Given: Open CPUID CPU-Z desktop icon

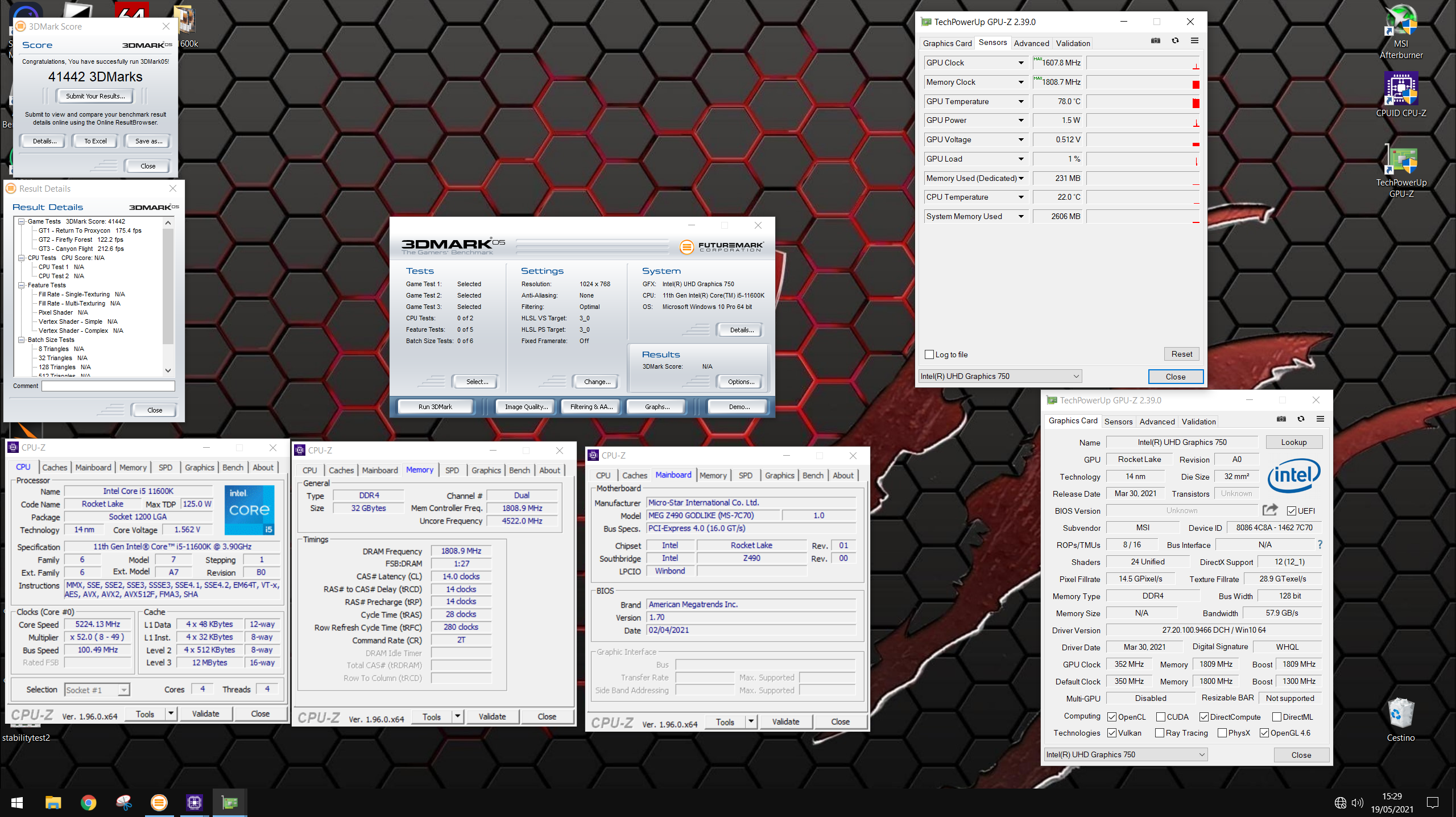Looking at the screenshot, I should click(x=1401, y=94).
